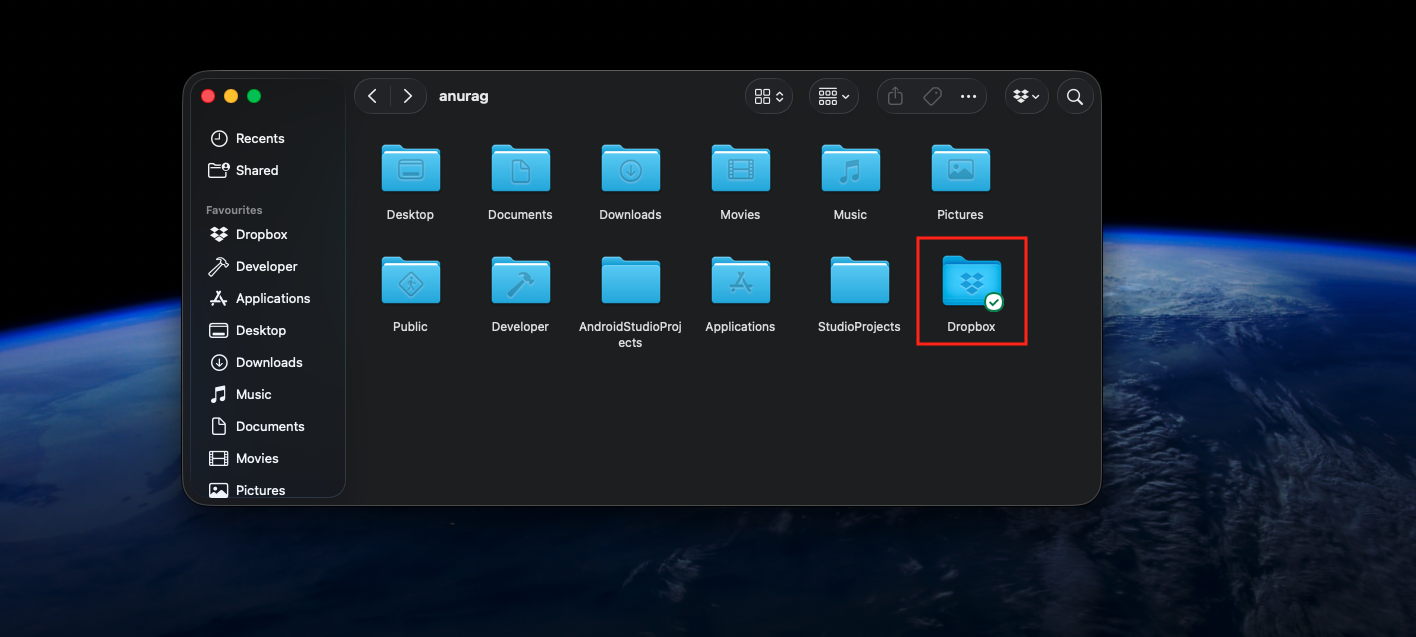Click the More actions ellipsis icon
1416x637 pixels.
coord(968,96)
